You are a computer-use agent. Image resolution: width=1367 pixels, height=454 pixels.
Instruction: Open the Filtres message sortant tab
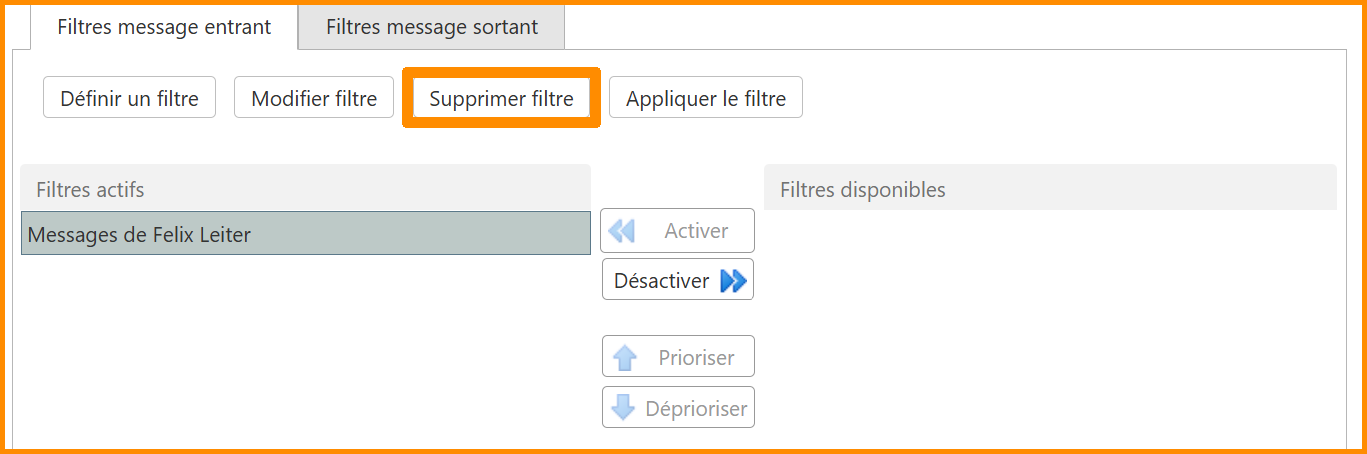432,27
